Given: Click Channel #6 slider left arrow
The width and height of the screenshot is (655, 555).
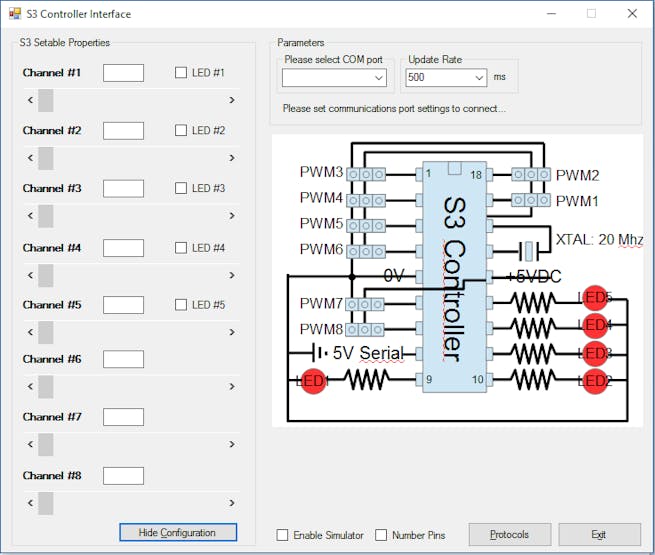Looking at the screenshot, I should coord(30,387).
